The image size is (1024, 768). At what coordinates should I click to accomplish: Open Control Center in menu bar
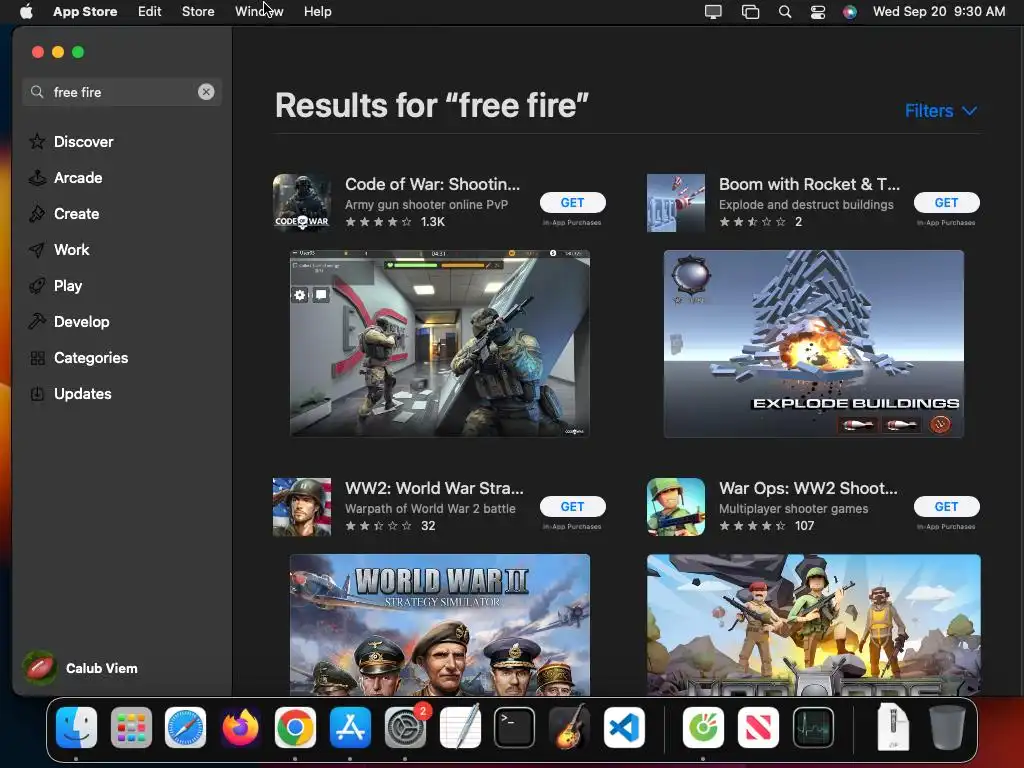click(818, 11)
